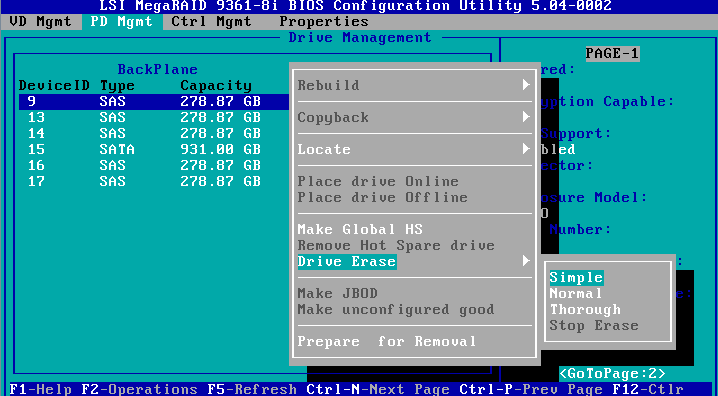Select drive row with DeviceID 13

154,117
